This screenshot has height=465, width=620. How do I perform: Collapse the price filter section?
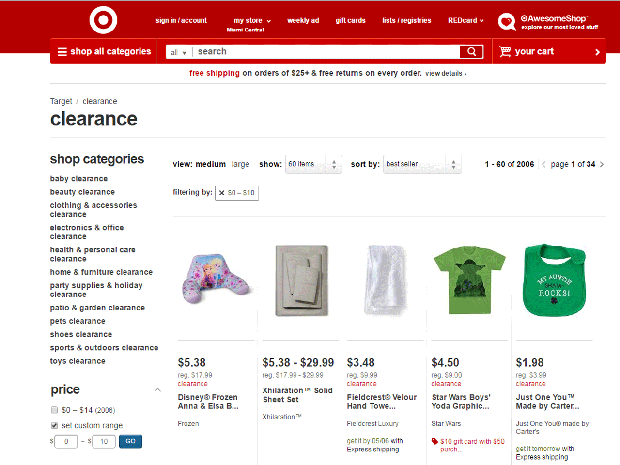157,390
